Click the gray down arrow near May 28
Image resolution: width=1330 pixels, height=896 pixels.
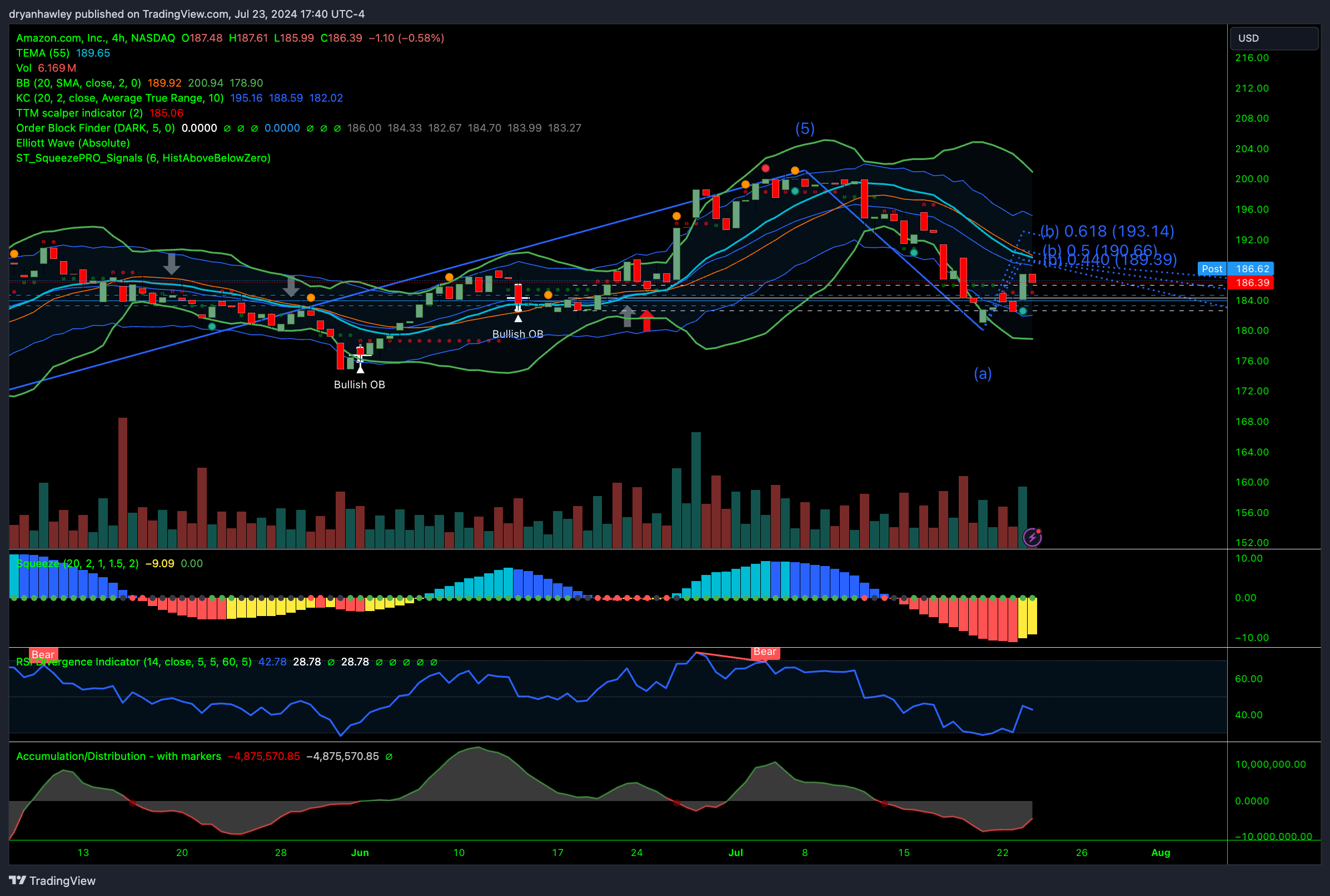291,286
